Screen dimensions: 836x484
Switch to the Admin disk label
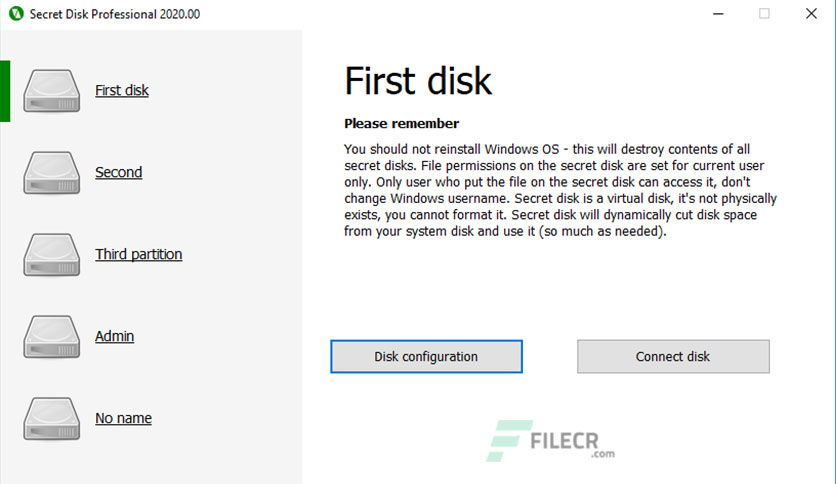[114, 336]
